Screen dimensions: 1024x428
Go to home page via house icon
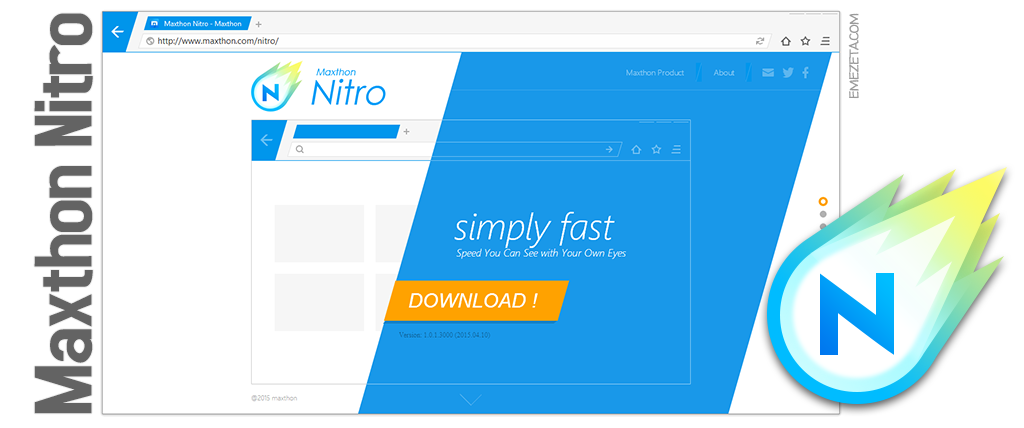click(786, 41)
